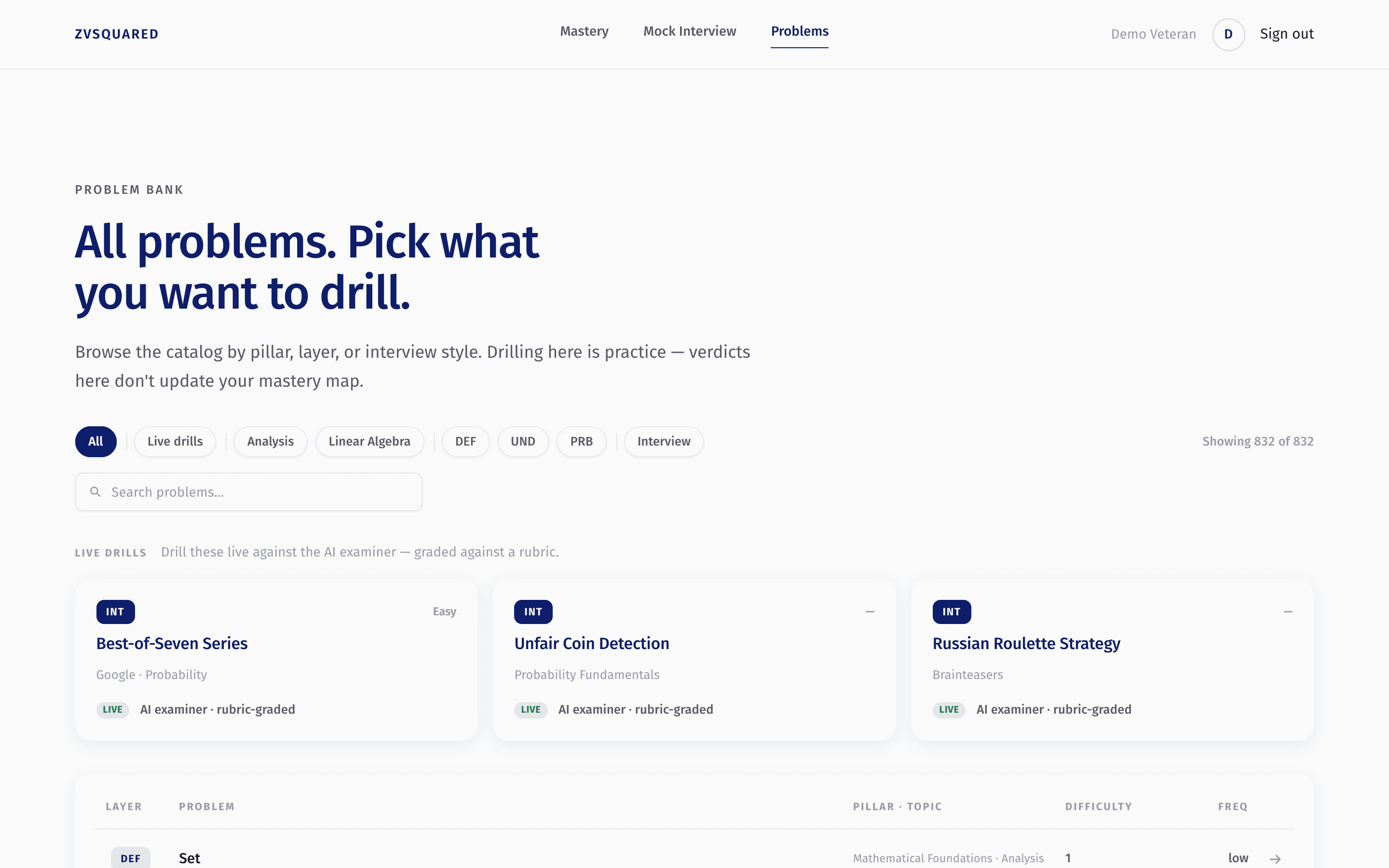The image size is (1389, 868).
Task: Click the dash on Russian Roulette Strategy card
Action: coord(1288,611)
